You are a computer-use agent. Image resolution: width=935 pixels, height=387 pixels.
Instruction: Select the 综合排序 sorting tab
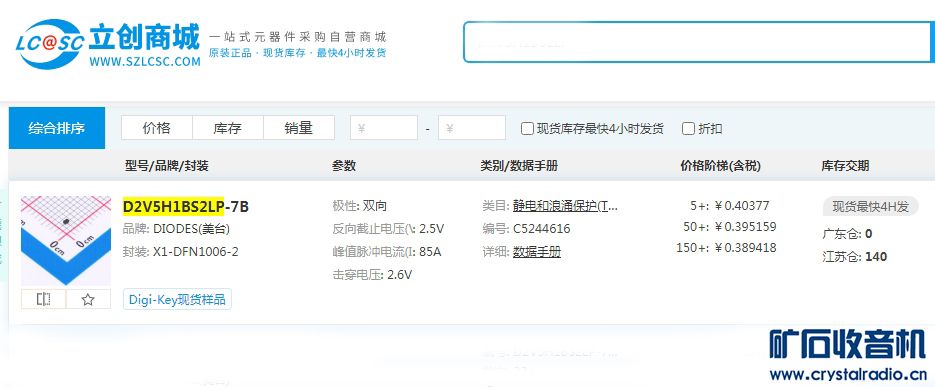tap(57, 128)
